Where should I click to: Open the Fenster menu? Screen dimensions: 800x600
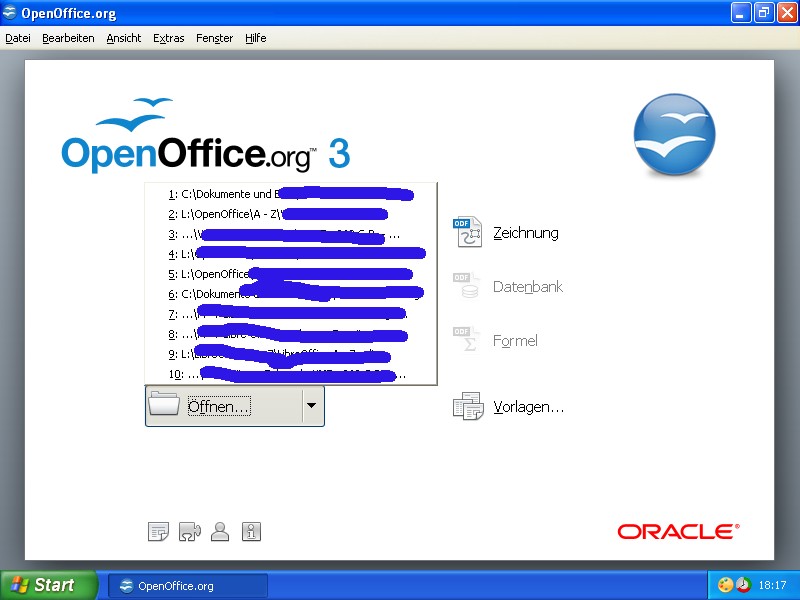tap(214, 38)
